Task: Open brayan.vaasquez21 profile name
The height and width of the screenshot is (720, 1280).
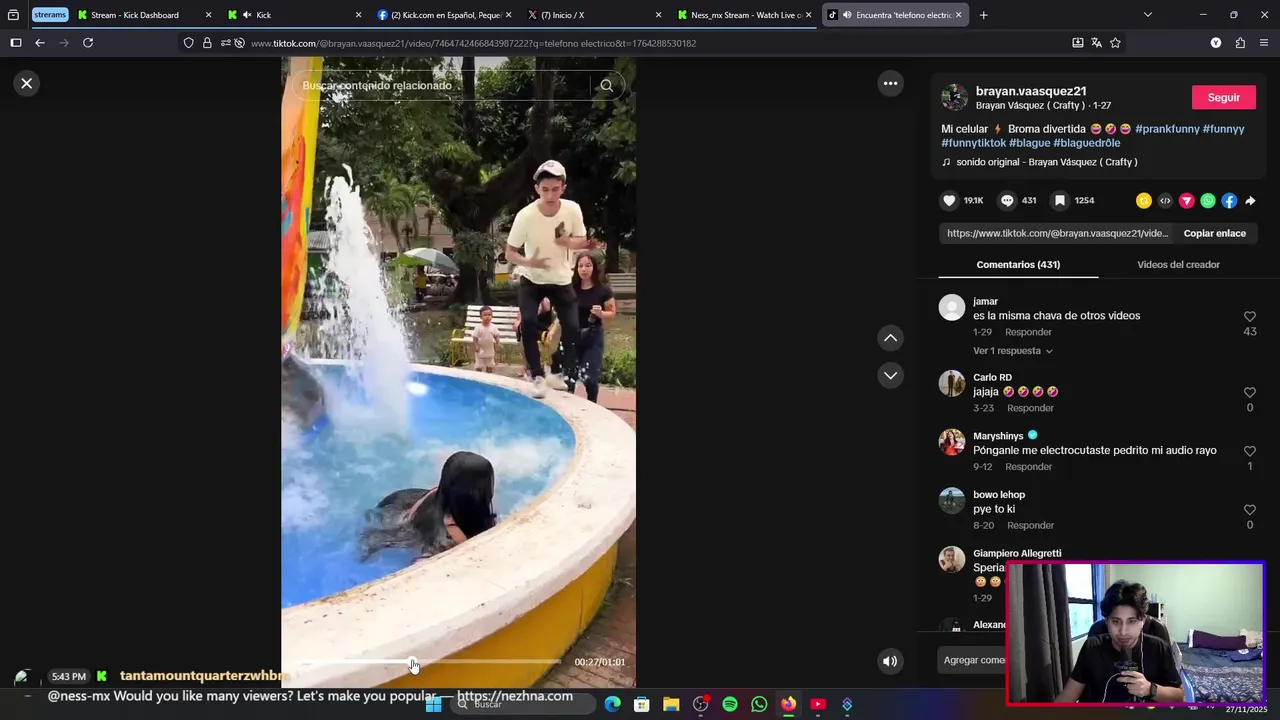Action: click(x=1031, y=91)
